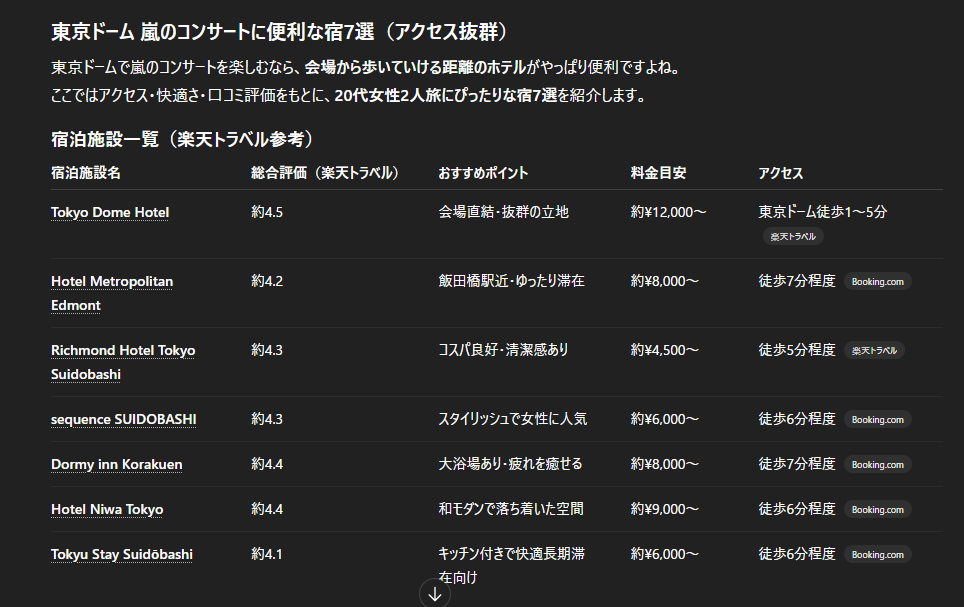Open the Hotel Niwa Tokyo link

pos(107,509)
